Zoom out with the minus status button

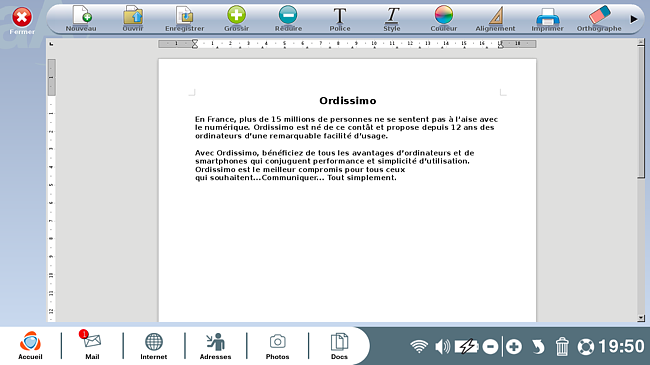click(x=490, y=347)
